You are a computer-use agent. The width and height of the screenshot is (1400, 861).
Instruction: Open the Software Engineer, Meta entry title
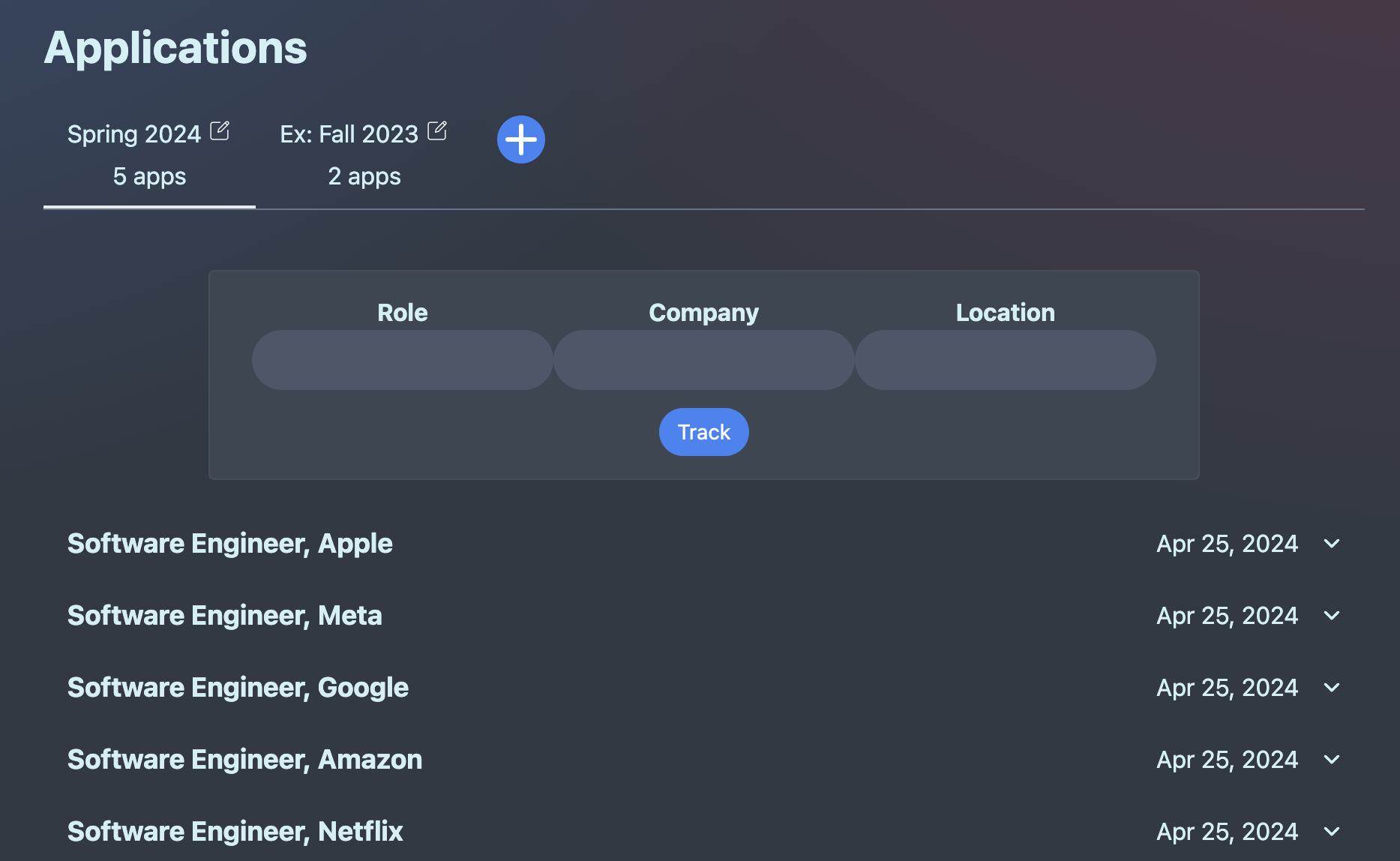click(x=225, y=616)
